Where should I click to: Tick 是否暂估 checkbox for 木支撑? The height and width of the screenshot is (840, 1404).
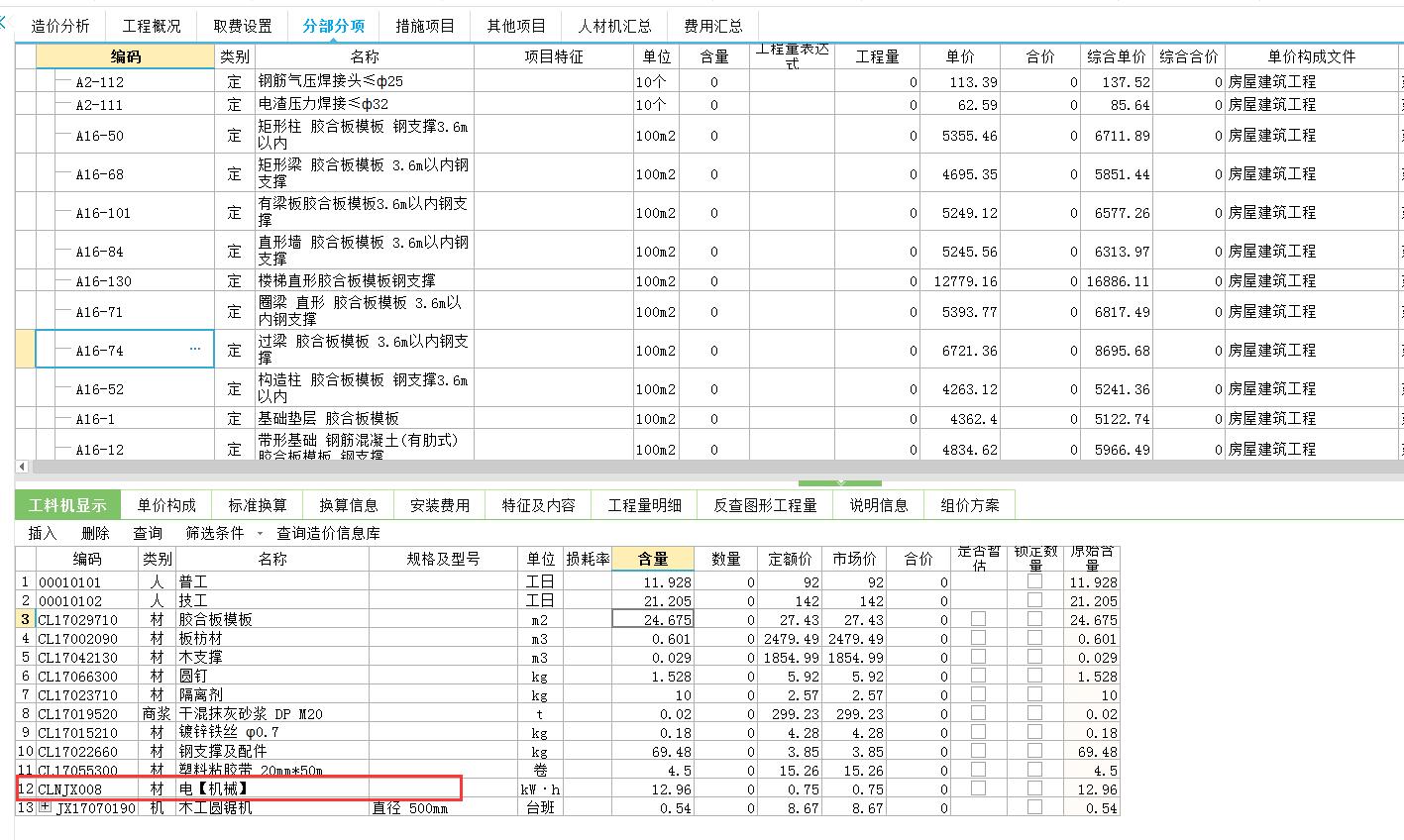(978, 657)
